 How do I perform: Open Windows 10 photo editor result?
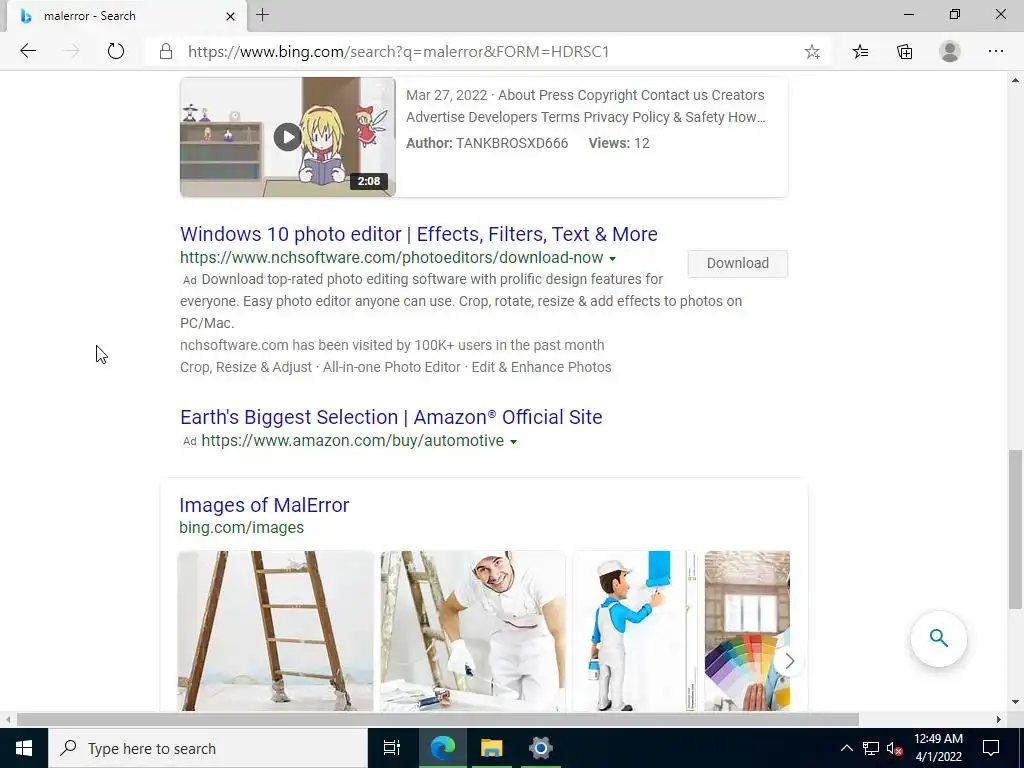coord(419,234)
